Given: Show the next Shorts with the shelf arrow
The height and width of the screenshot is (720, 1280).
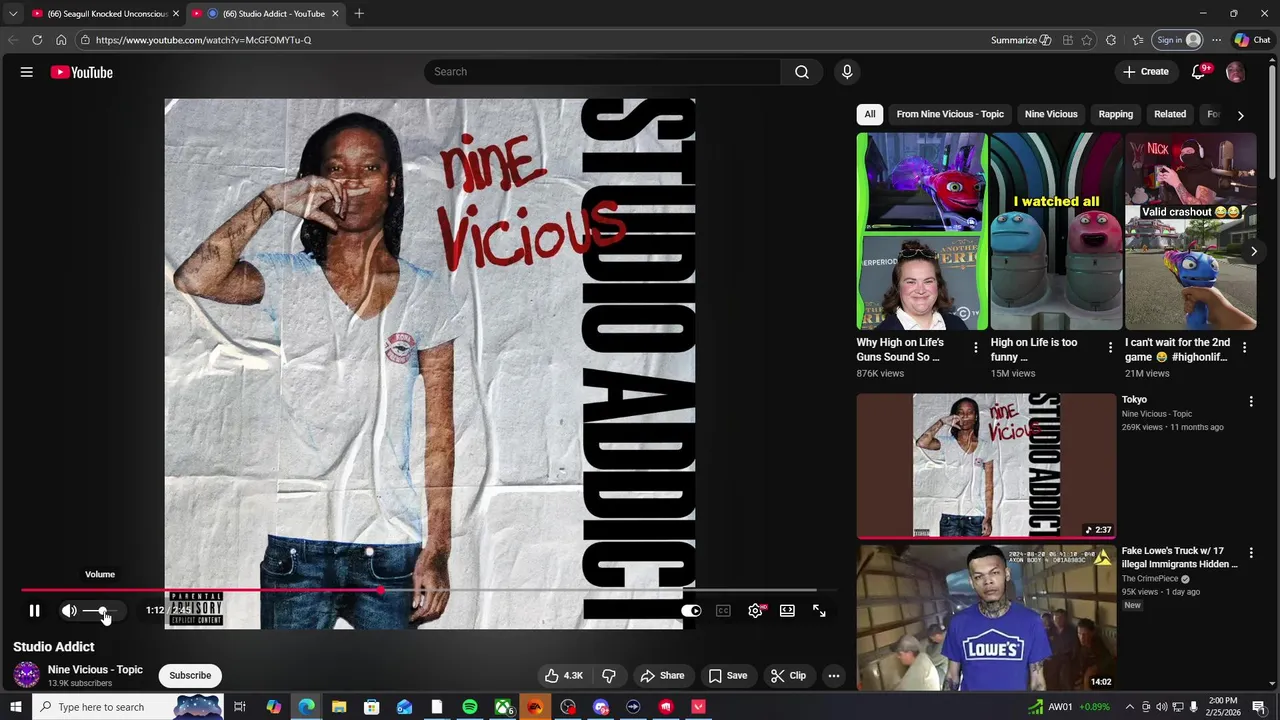Looking at the screenshot, I should pyautogui.click(x=1253, y=252).
